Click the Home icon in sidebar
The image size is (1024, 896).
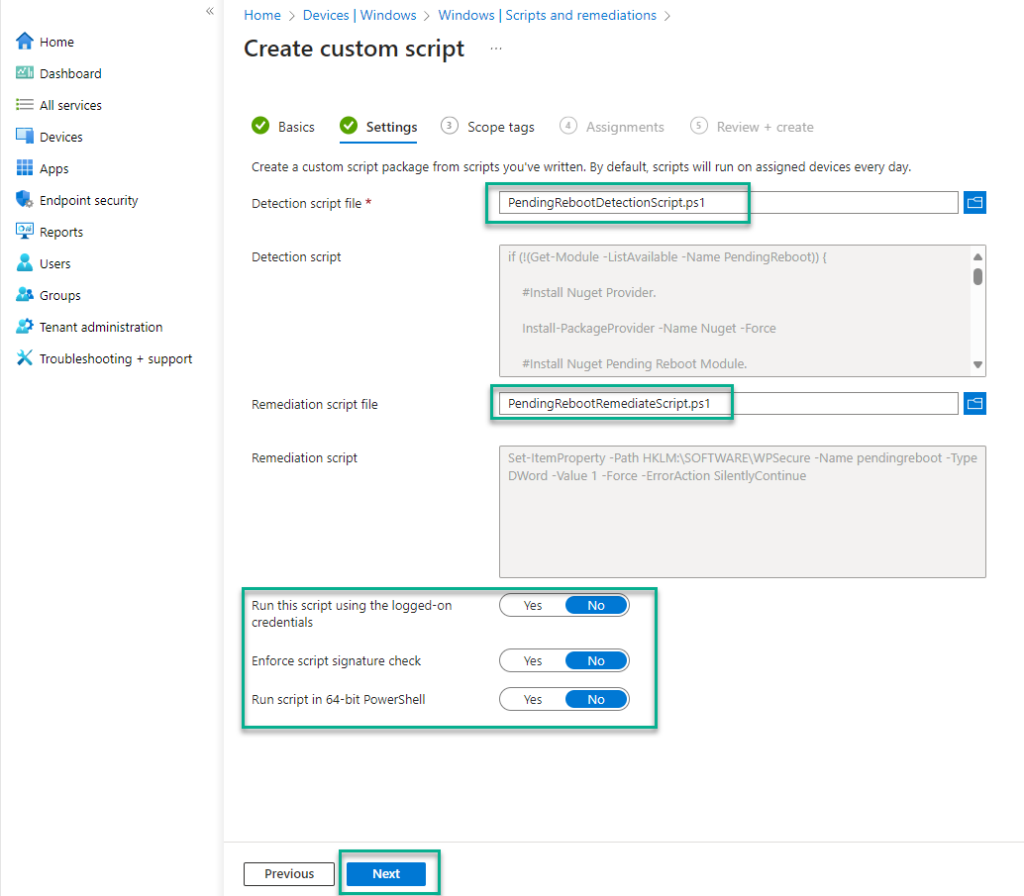(25, 41)
